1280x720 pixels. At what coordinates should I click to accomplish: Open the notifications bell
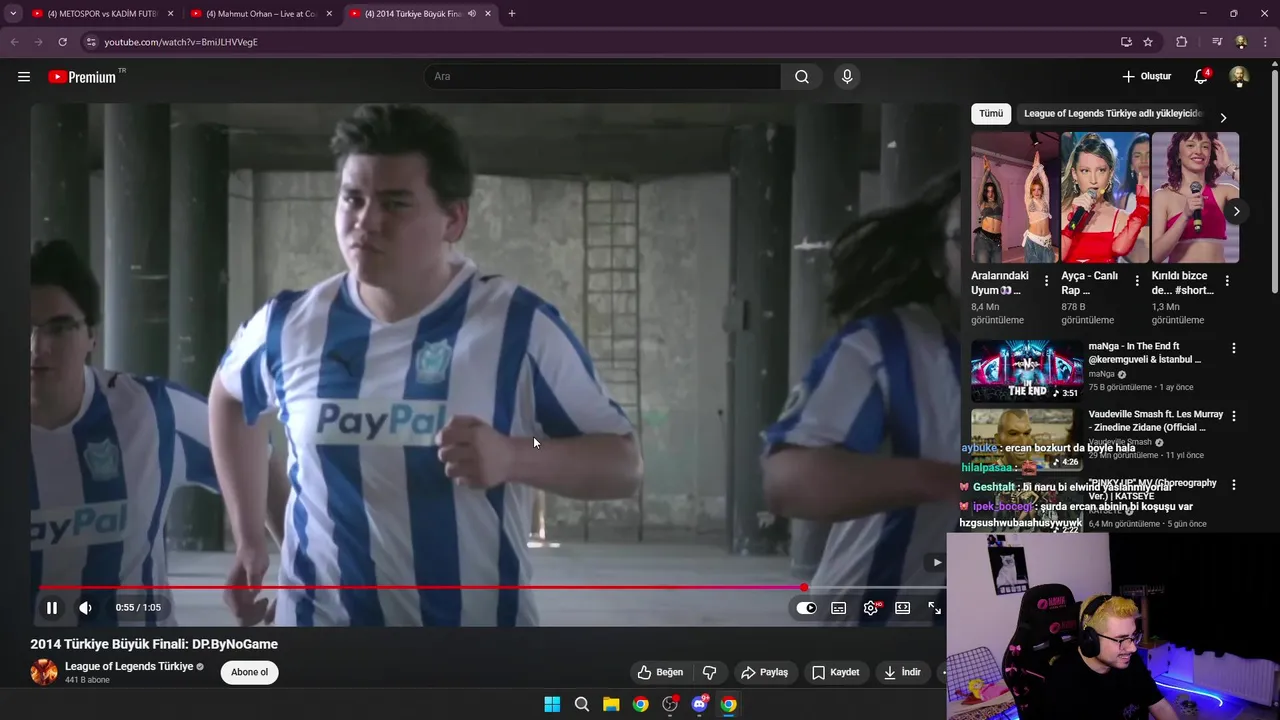(1201, 77)
